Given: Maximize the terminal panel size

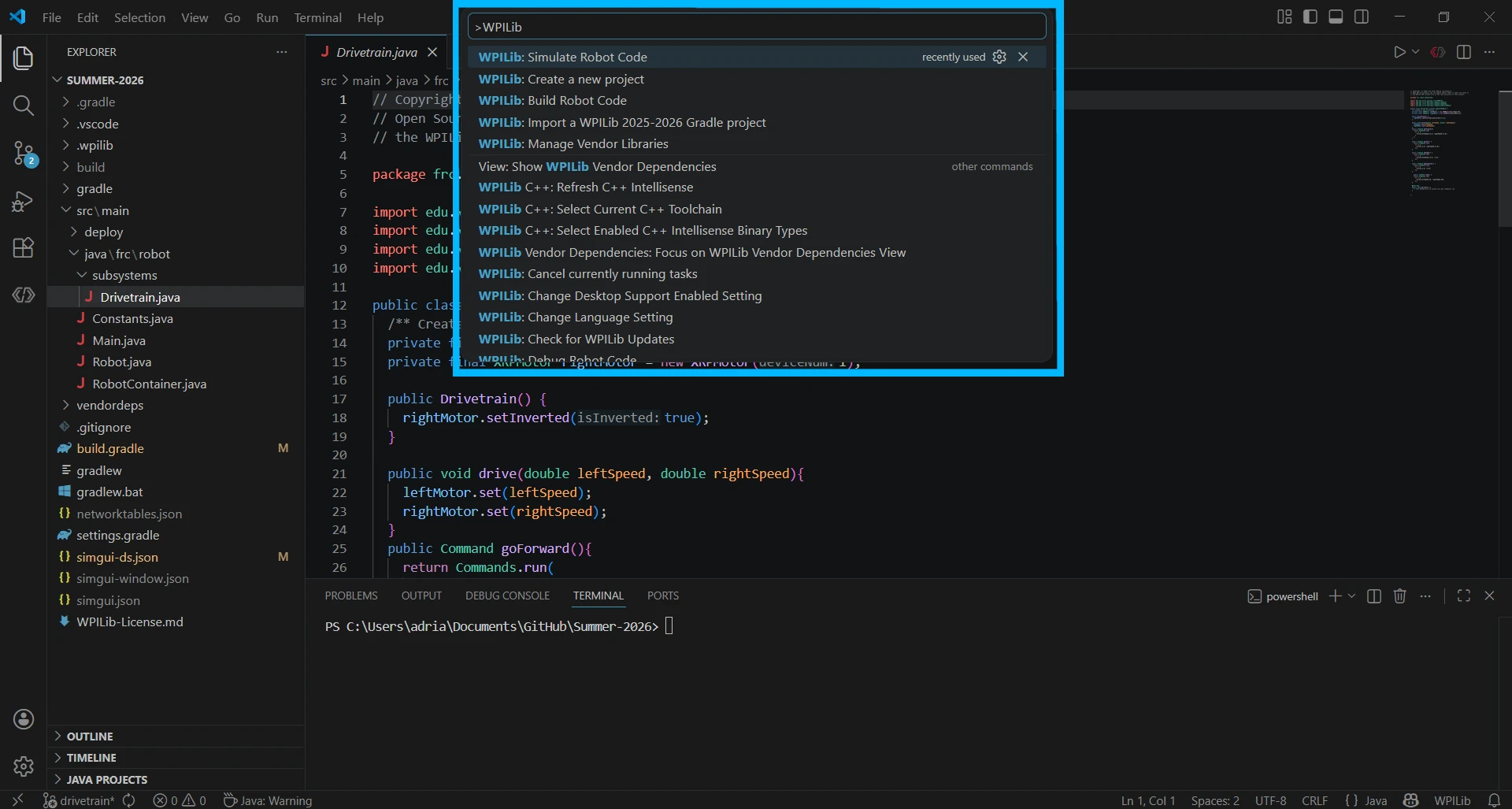Looking at the screenshot, I should point(1464,596).
